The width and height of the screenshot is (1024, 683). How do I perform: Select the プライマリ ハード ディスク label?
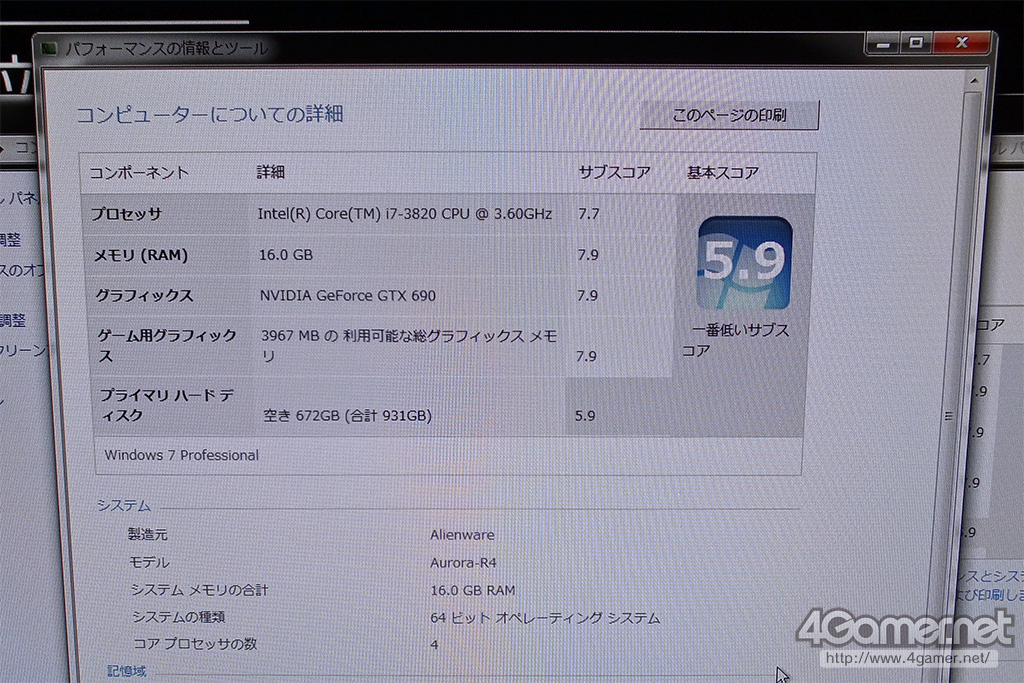[167, 405]
